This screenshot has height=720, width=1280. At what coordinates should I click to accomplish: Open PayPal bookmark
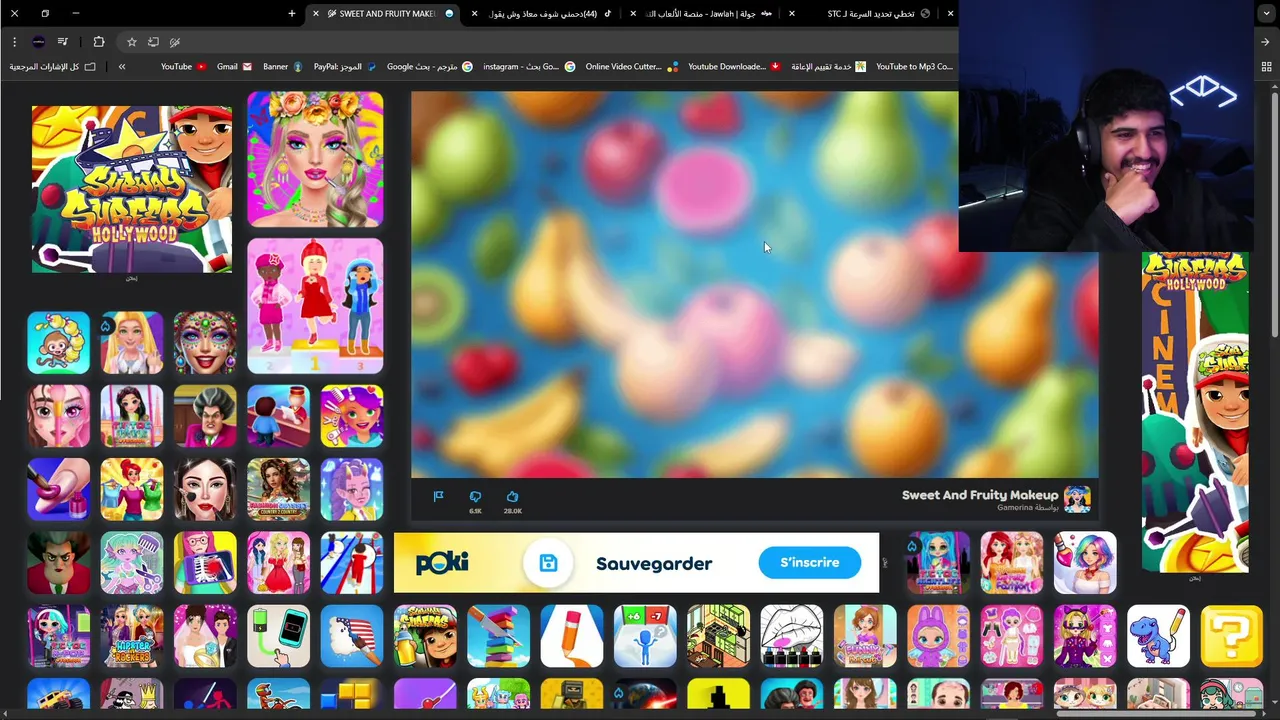pos(344,67)
